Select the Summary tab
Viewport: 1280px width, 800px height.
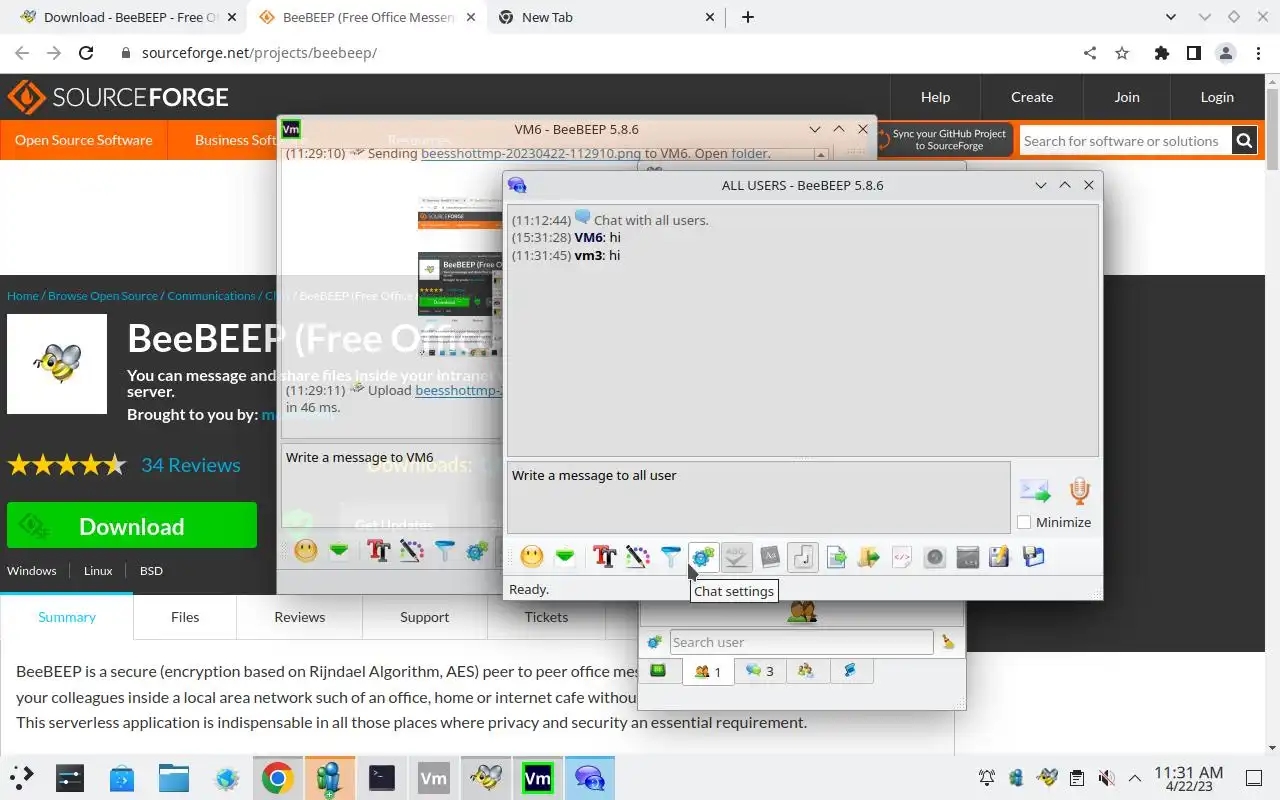pyautogui.click(x=67, y=617)
